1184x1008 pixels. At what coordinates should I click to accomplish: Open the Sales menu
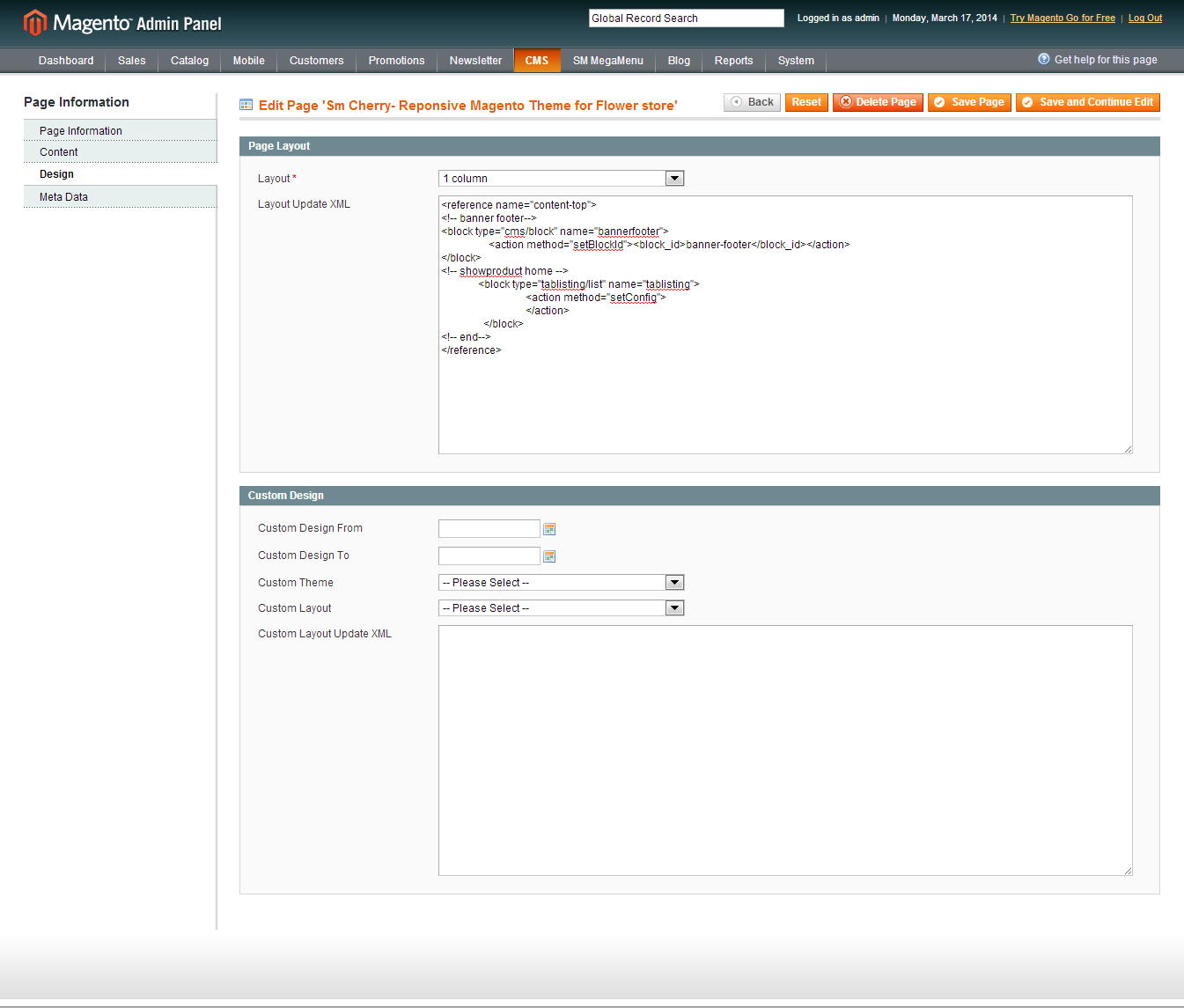[x=132, y=61]
